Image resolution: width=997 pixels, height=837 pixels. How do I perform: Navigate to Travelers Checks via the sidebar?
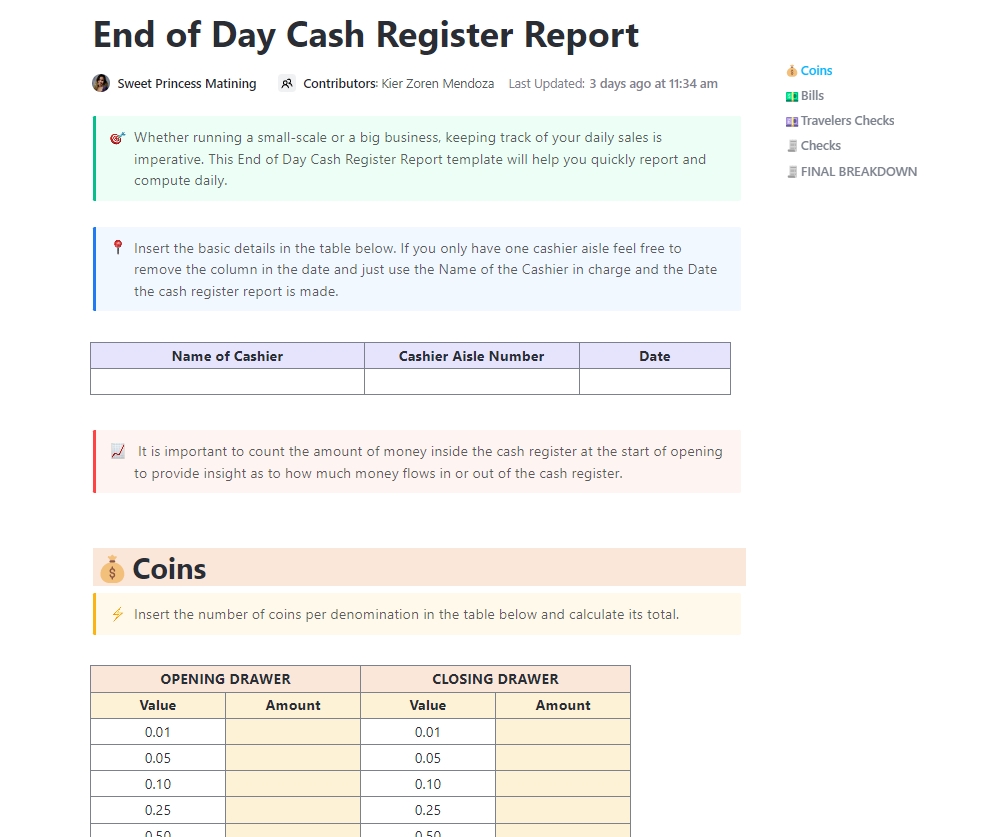tap(848, 120)
